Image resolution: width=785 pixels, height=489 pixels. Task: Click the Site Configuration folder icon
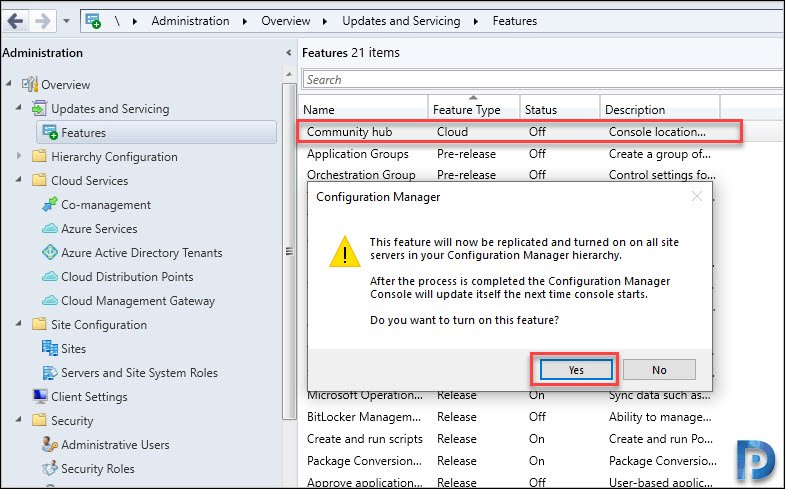[39, 324]
